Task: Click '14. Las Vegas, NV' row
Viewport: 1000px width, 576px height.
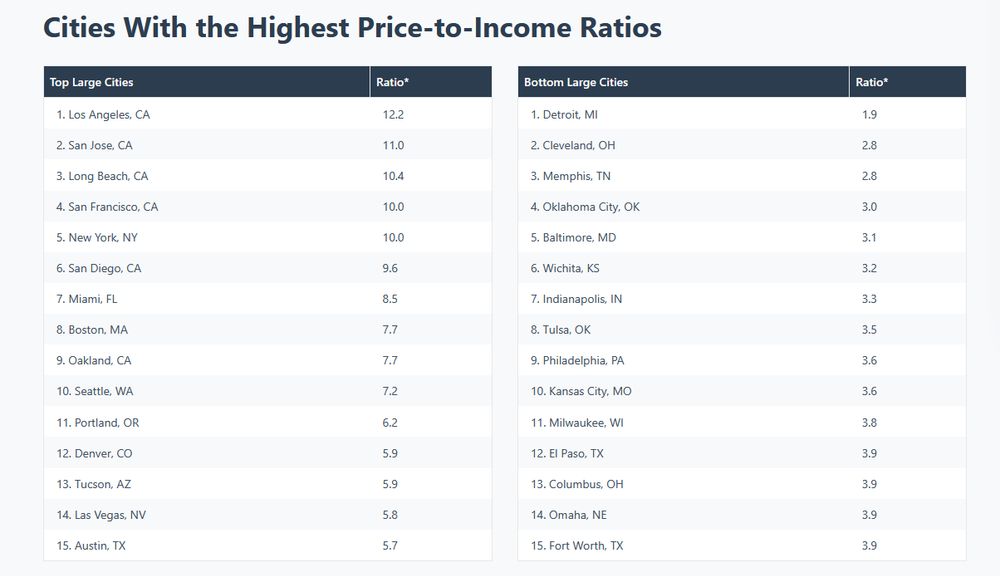Action: click(x=268, y=514)
